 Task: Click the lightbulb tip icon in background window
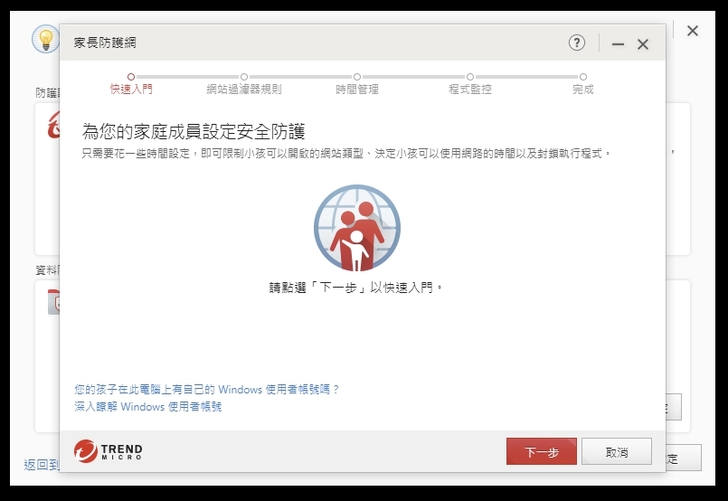point(46,39)
